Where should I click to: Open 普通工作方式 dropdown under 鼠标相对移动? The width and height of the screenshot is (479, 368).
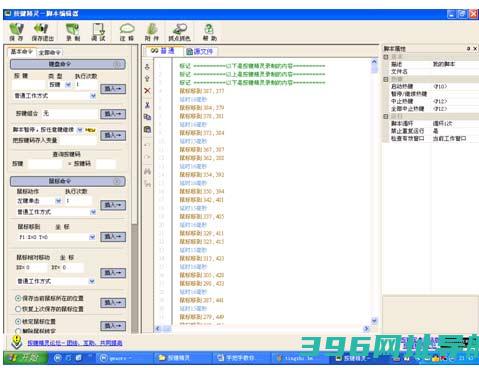[92, 281]
